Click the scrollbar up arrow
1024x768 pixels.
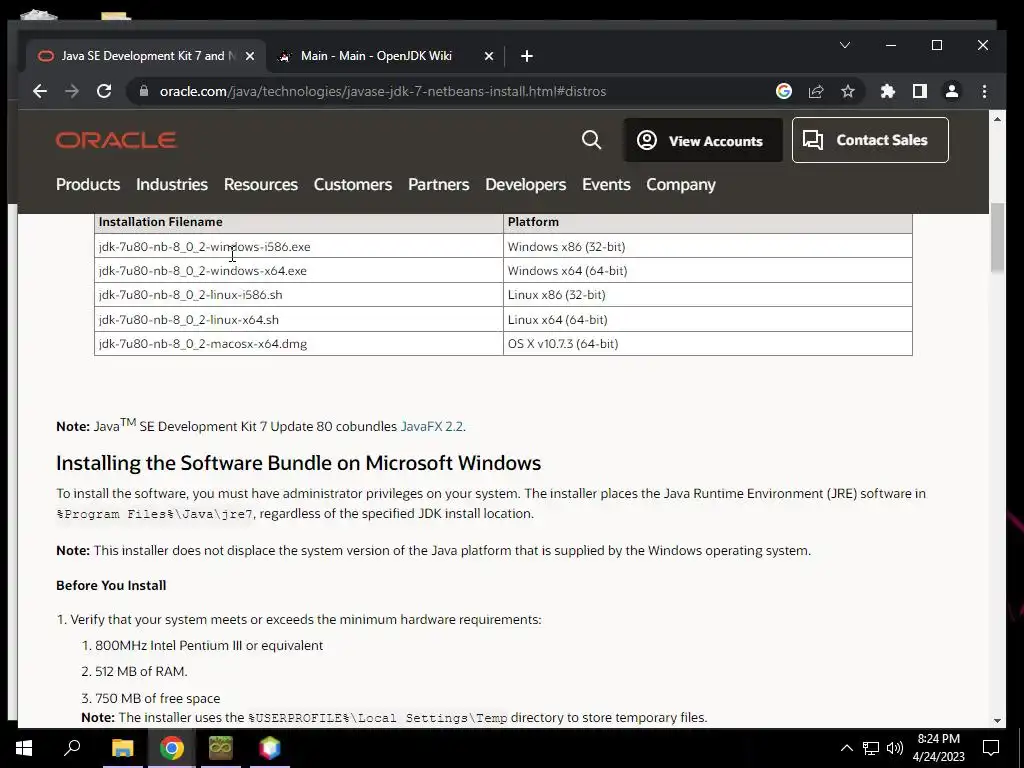pyautogui.click(x=997, y=120)
